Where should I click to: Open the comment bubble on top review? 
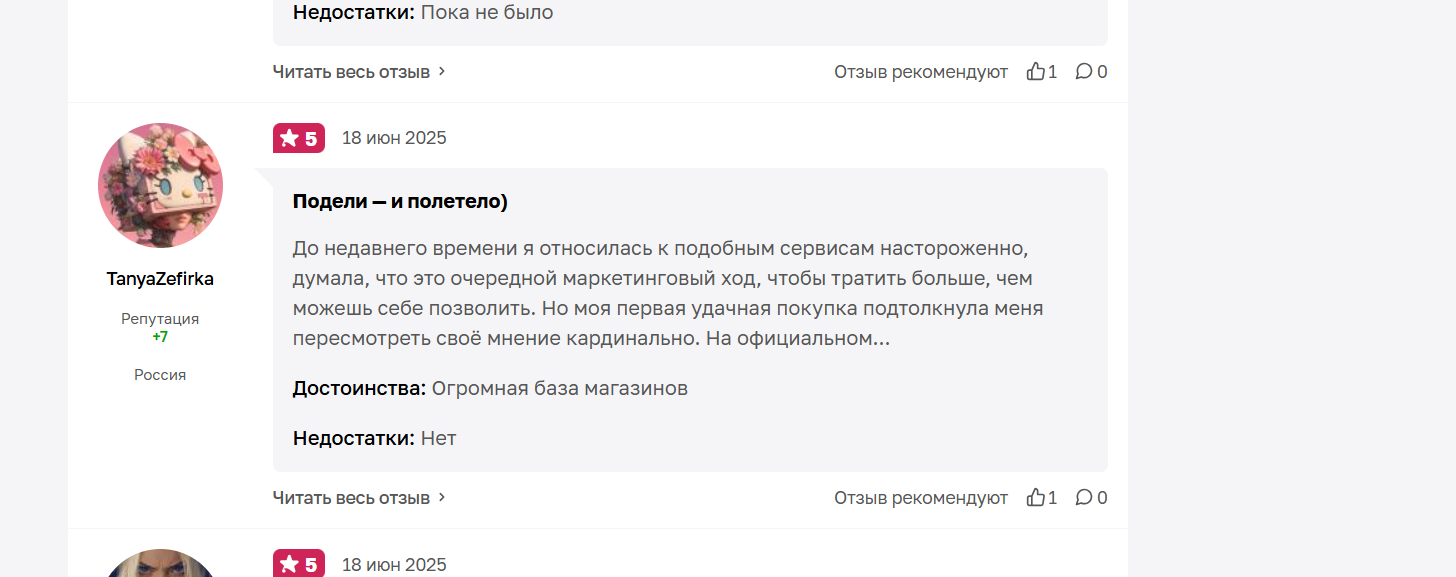tap(1091, 71)
